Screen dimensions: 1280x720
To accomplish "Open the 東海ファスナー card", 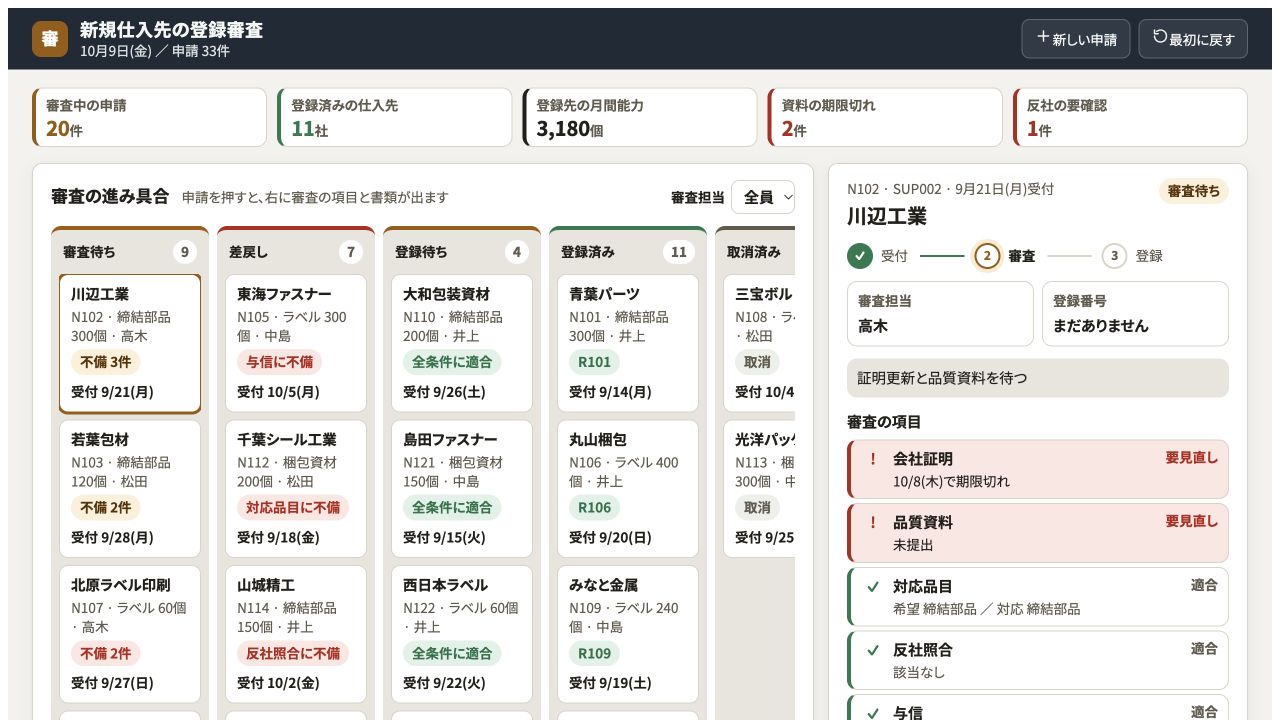I will click(x=296, y=343).
